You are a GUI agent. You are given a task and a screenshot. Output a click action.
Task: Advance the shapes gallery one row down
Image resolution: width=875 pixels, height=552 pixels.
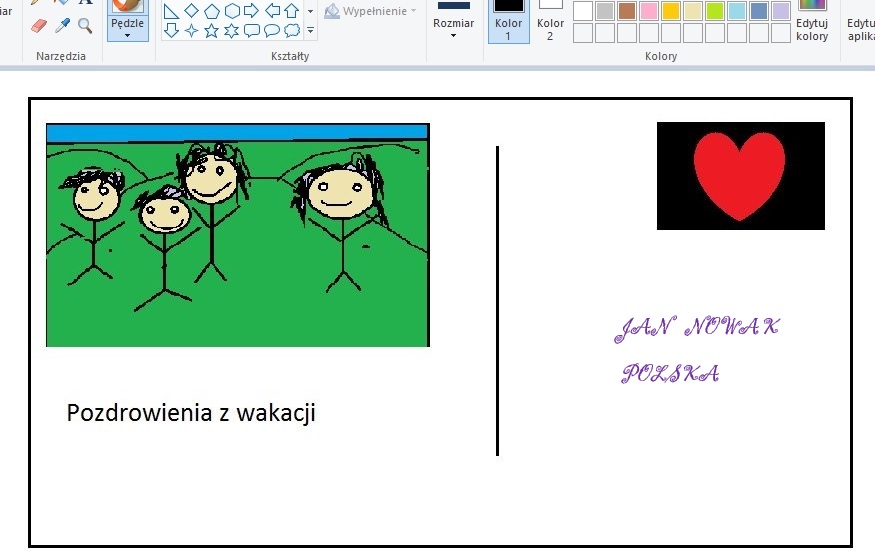tap(310, 11)
